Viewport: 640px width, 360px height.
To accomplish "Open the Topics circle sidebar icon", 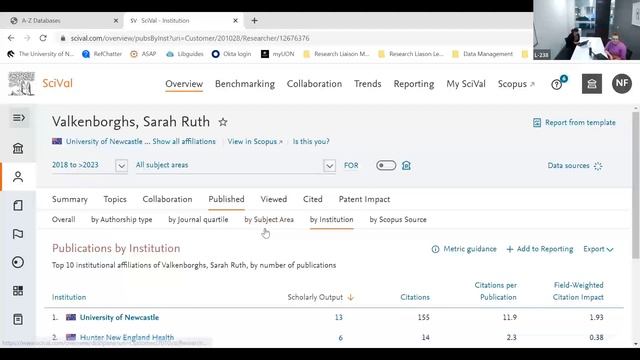I will click(18, 262).
